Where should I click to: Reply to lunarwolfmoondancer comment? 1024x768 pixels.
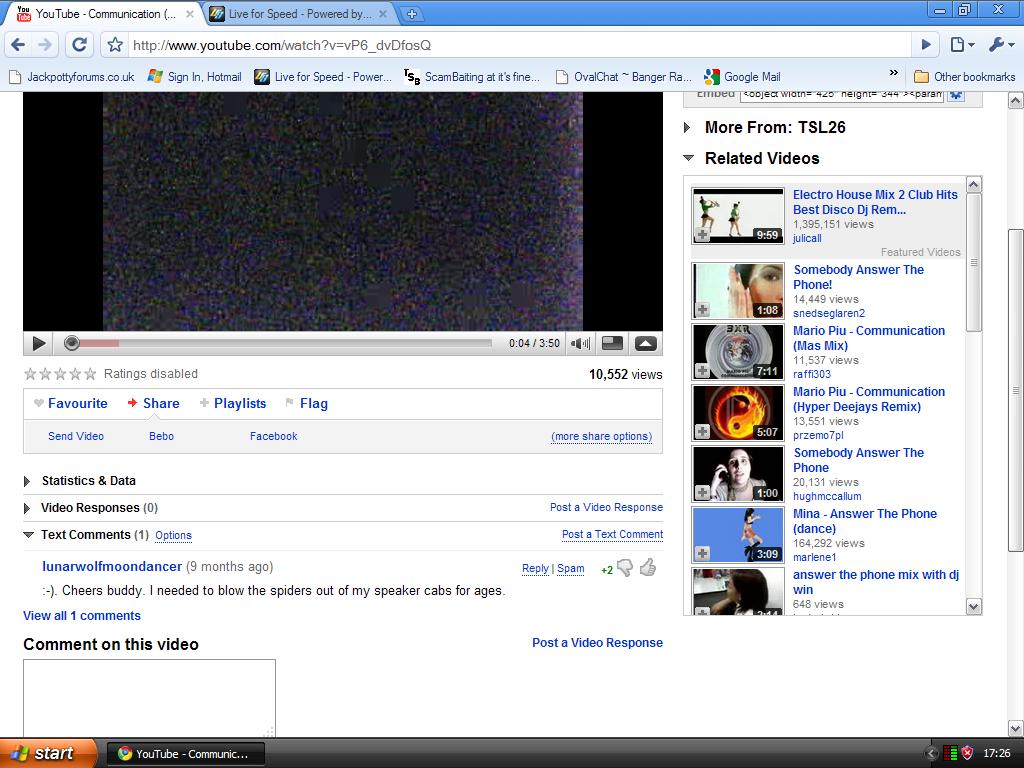tap(536, 569)
